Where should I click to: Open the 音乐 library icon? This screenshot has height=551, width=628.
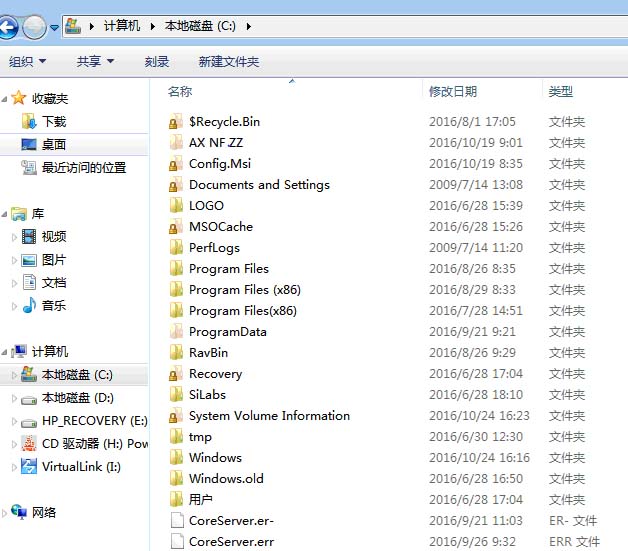click(29, 305)
